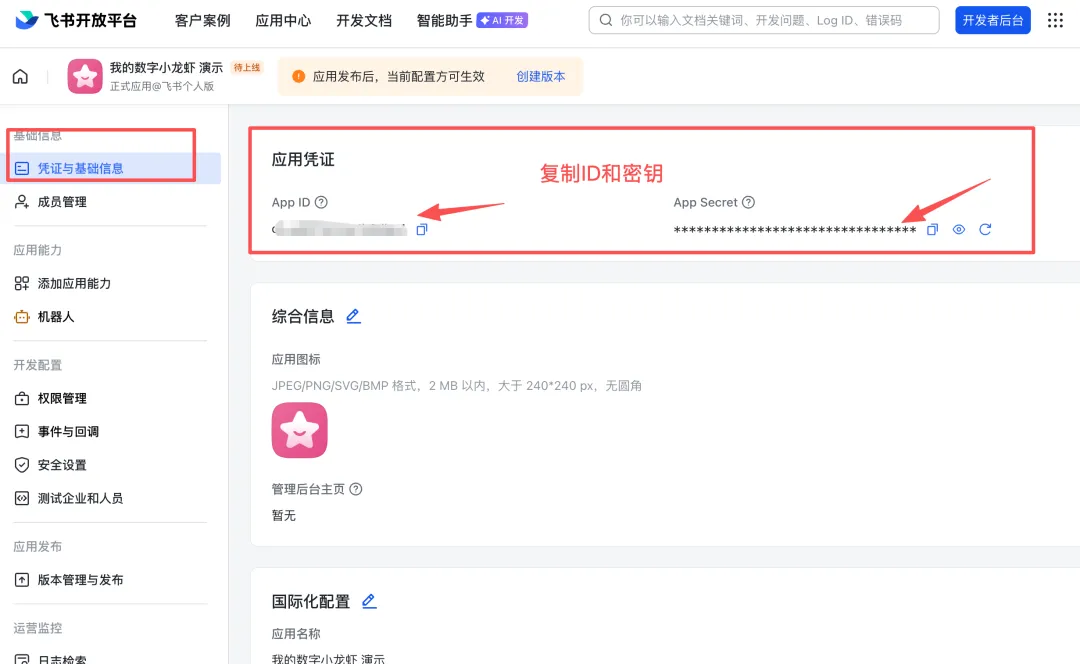1080x664 pixels.
Task: Open the 应用中心 menu item
Action: pos(283,21)
